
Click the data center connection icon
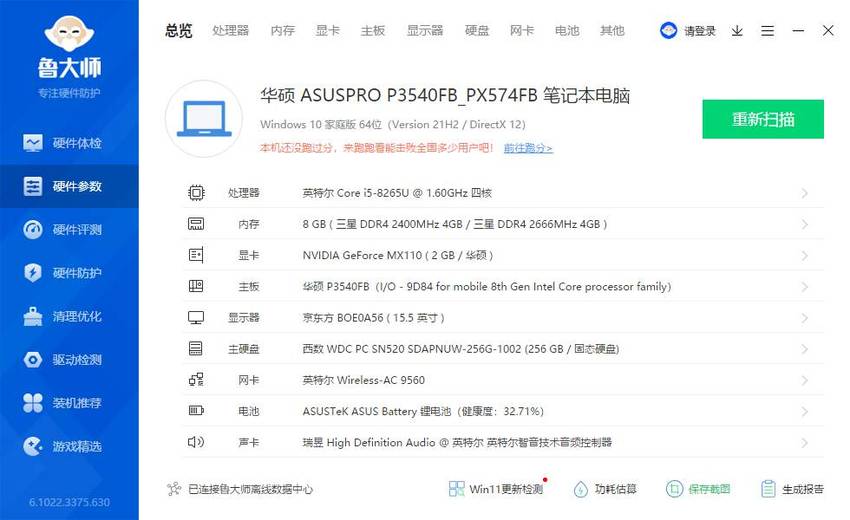[x=173, y=489]
